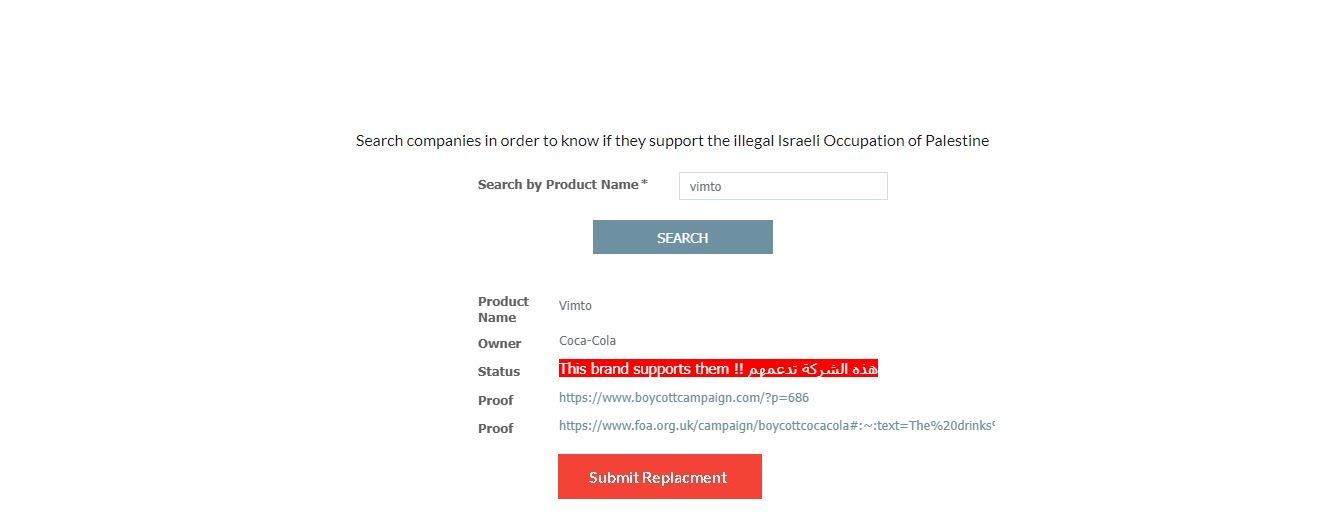Click 'This brand supports them' English status text
The height and width of the screenshot is (531, 1332).
pyautogui.click(x=644, y=369)
